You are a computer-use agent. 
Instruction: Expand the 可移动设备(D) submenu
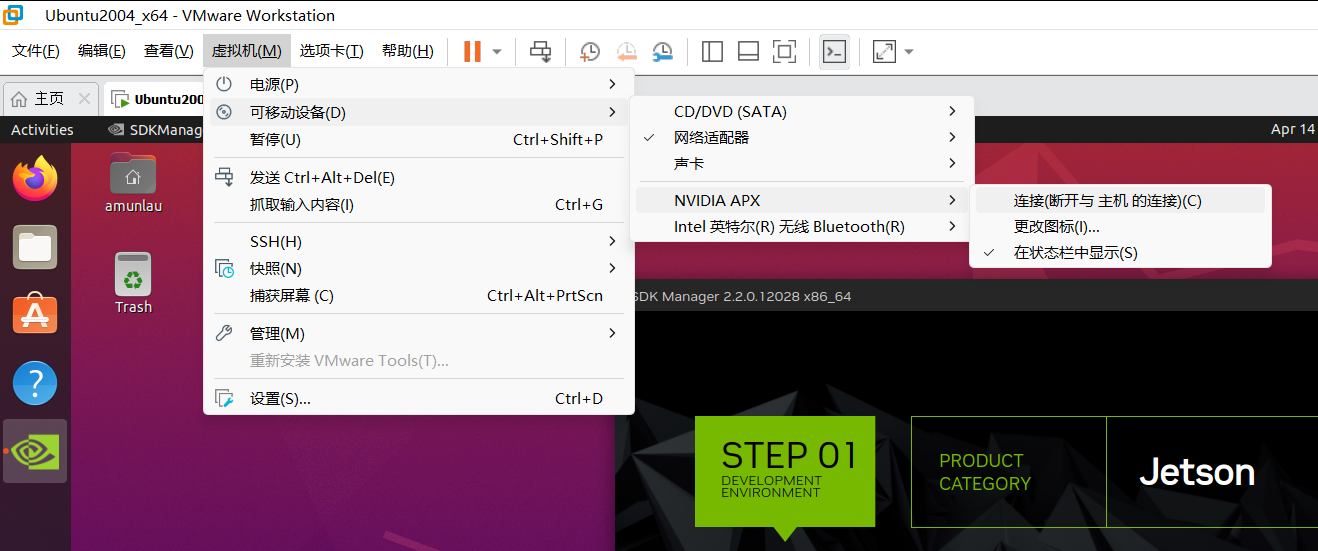click(x=419, y=112)
